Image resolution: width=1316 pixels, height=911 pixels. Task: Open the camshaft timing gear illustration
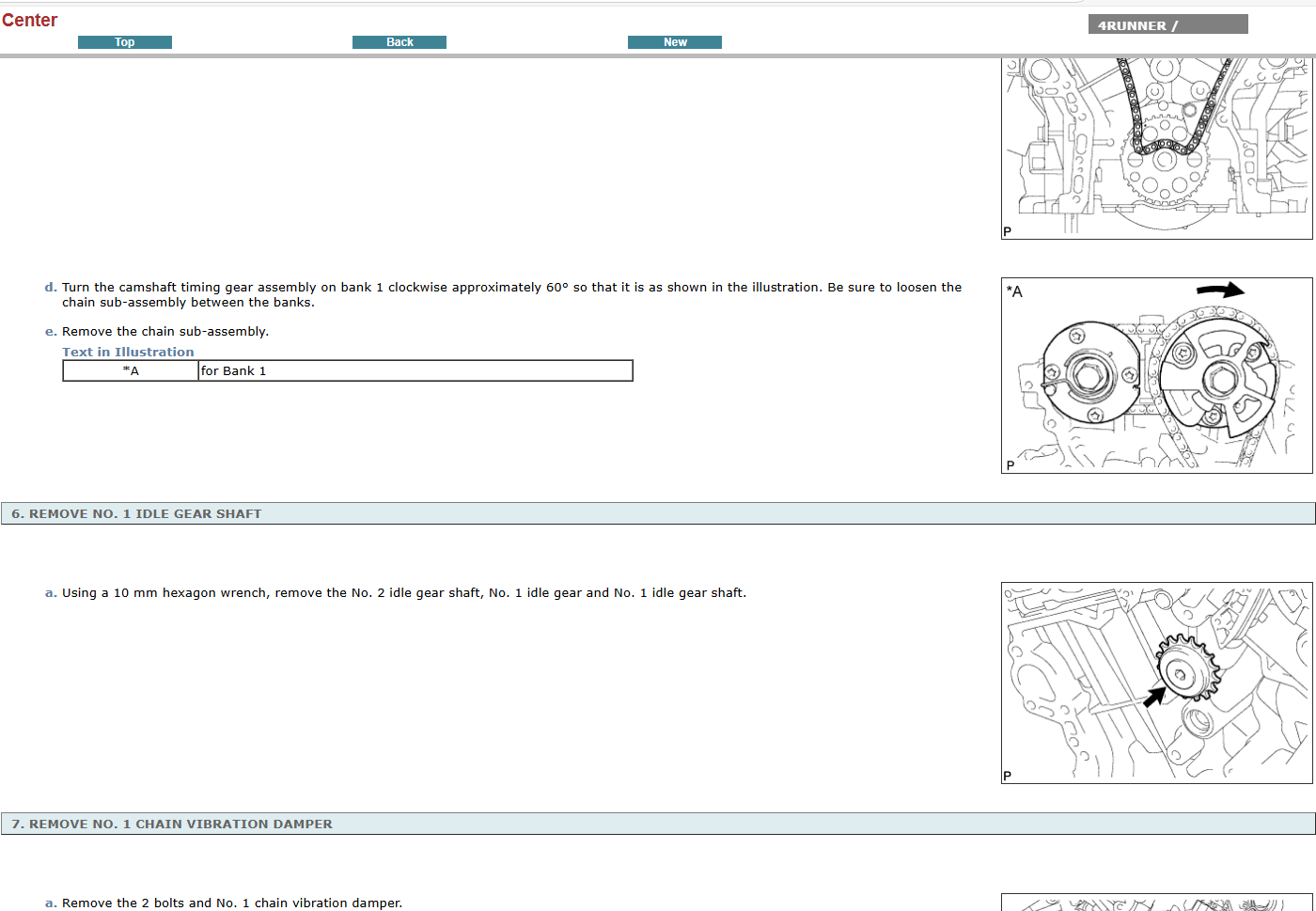click(x=1156, y=376)
